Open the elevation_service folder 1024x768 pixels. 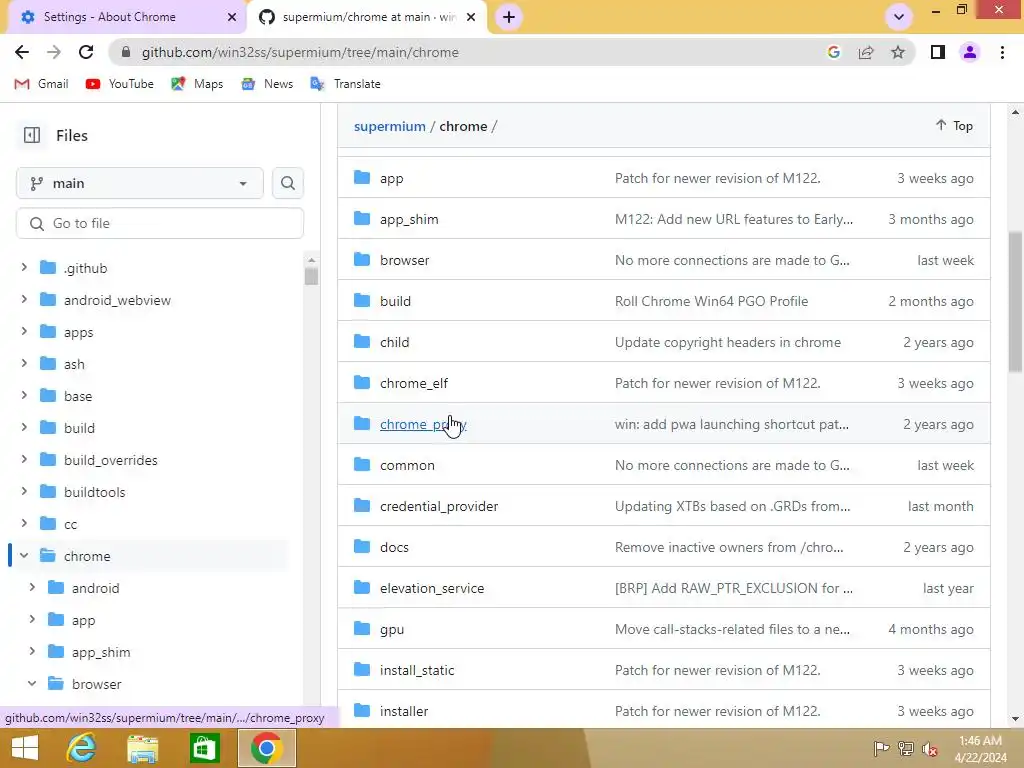432,588
